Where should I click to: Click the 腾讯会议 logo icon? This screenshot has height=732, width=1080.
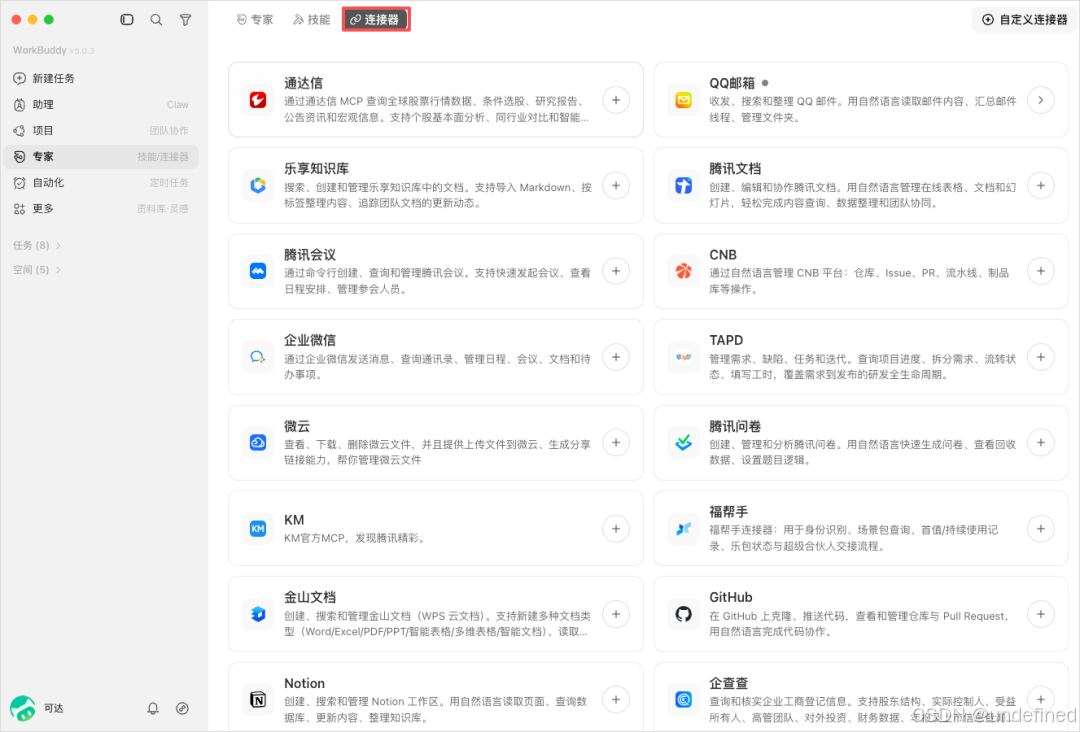pyautogui.click(x=258, y=271)
